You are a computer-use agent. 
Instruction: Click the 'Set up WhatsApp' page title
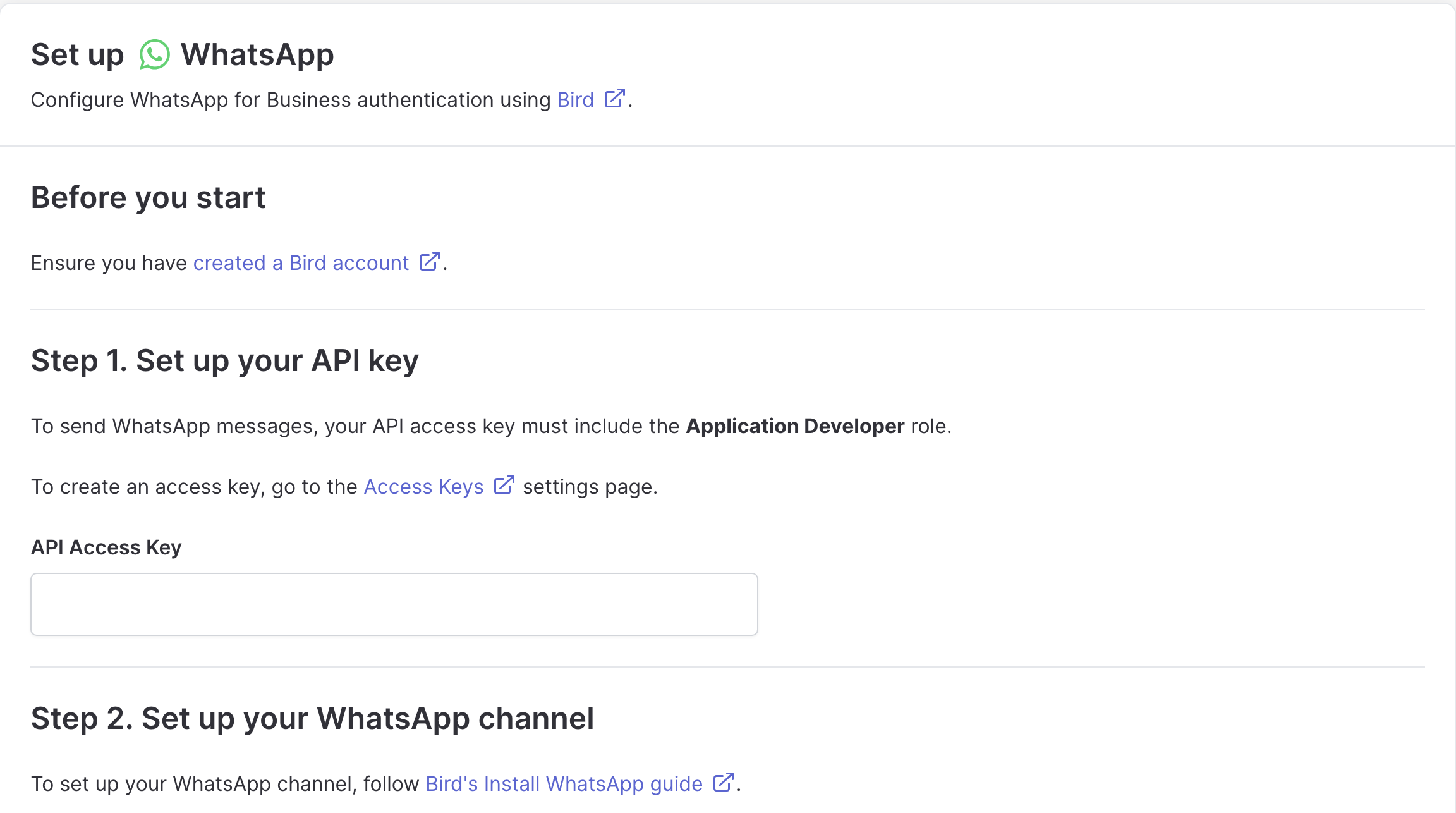182,54
